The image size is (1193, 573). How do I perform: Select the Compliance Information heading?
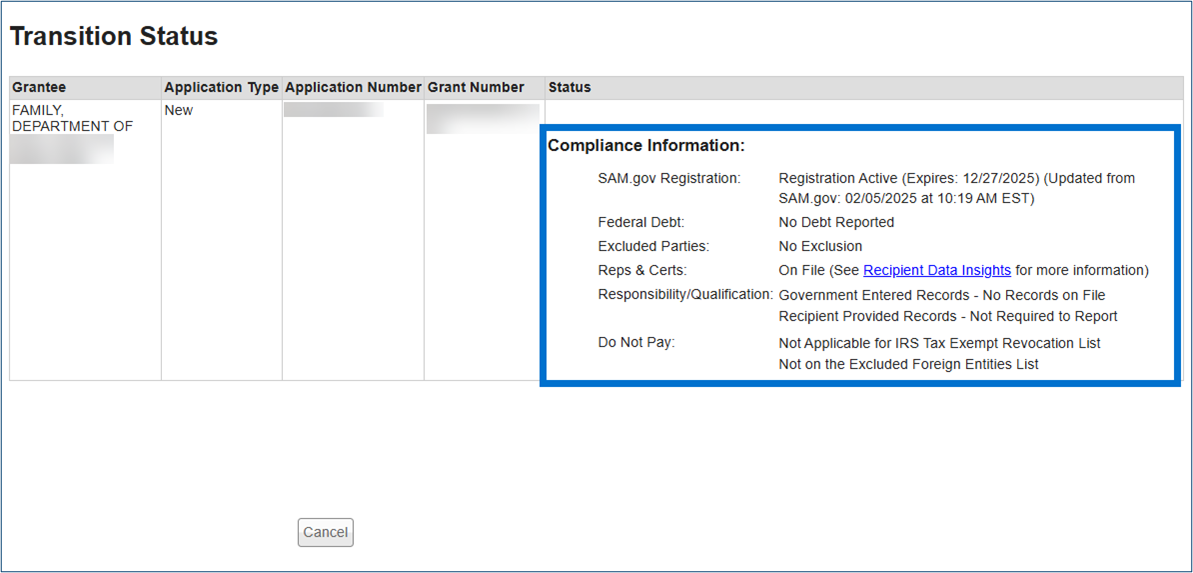pos(646,146)
